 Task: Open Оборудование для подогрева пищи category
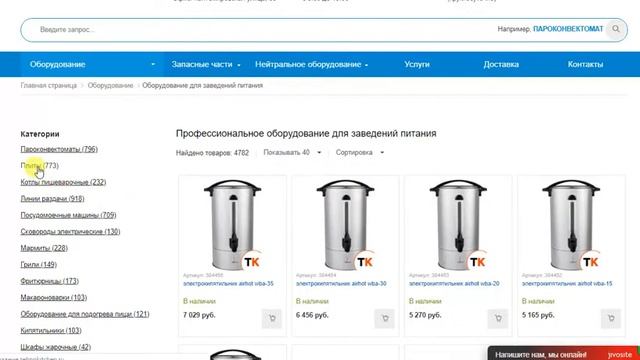[x=85, y=314]
